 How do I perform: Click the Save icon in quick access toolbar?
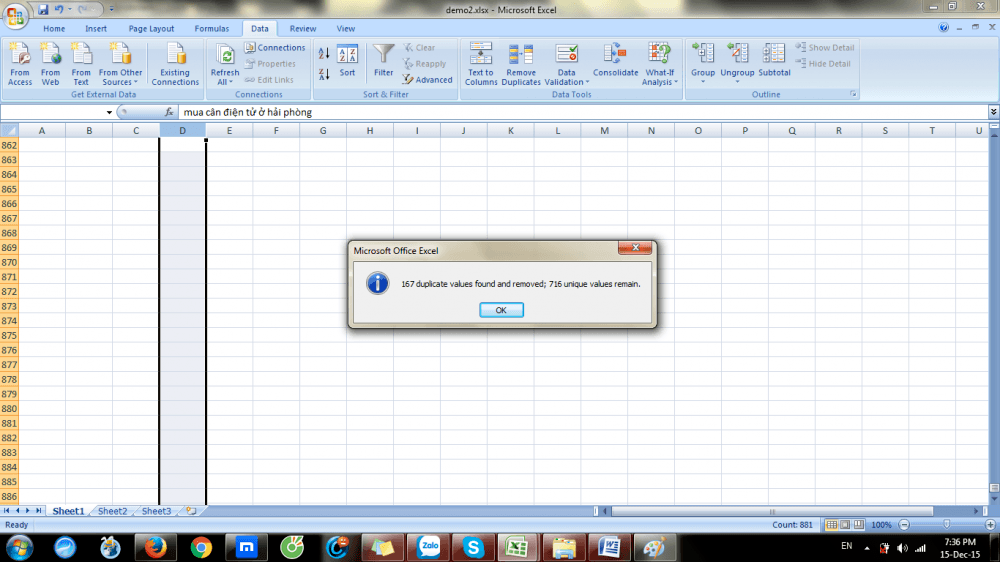pyautogui.click(x=43, y=10)
